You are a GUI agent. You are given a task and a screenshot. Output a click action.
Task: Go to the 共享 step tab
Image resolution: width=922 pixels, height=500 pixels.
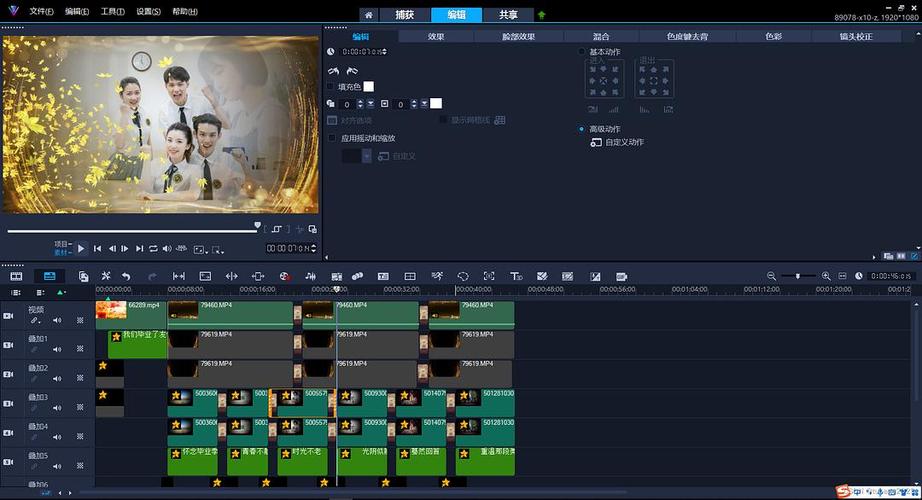(509, 15)
